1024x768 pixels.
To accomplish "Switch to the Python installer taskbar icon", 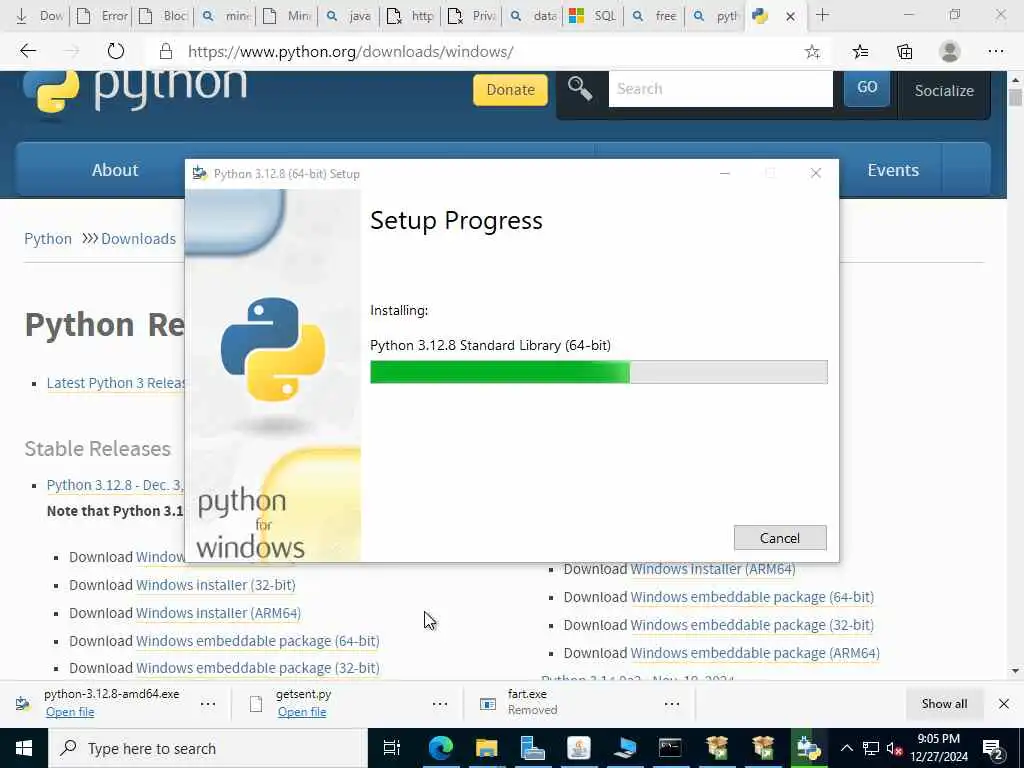I will (808, 748).
